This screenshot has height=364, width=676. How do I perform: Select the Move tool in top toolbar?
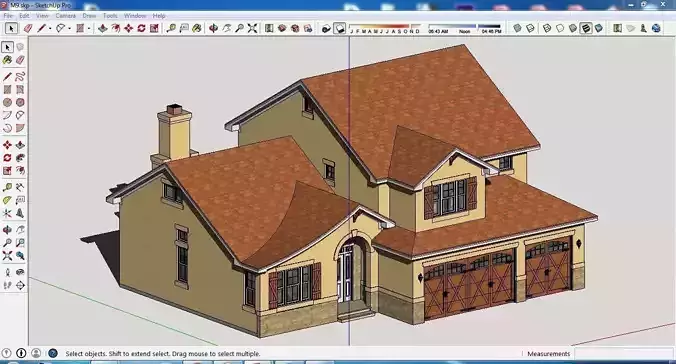pyautogui.click(x=128, y=28)
